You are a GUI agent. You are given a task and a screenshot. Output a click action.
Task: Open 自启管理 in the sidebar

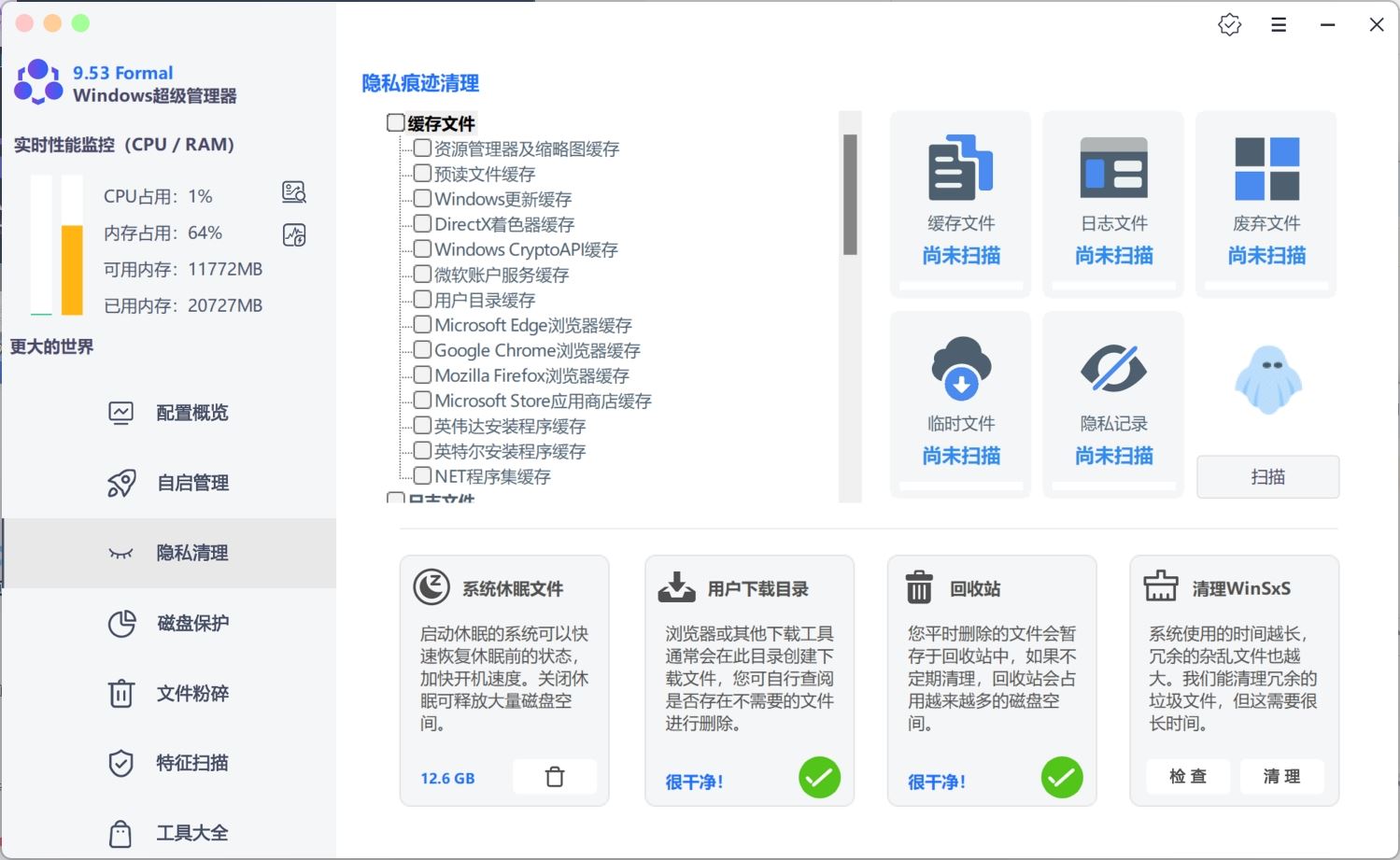point(192,483)
